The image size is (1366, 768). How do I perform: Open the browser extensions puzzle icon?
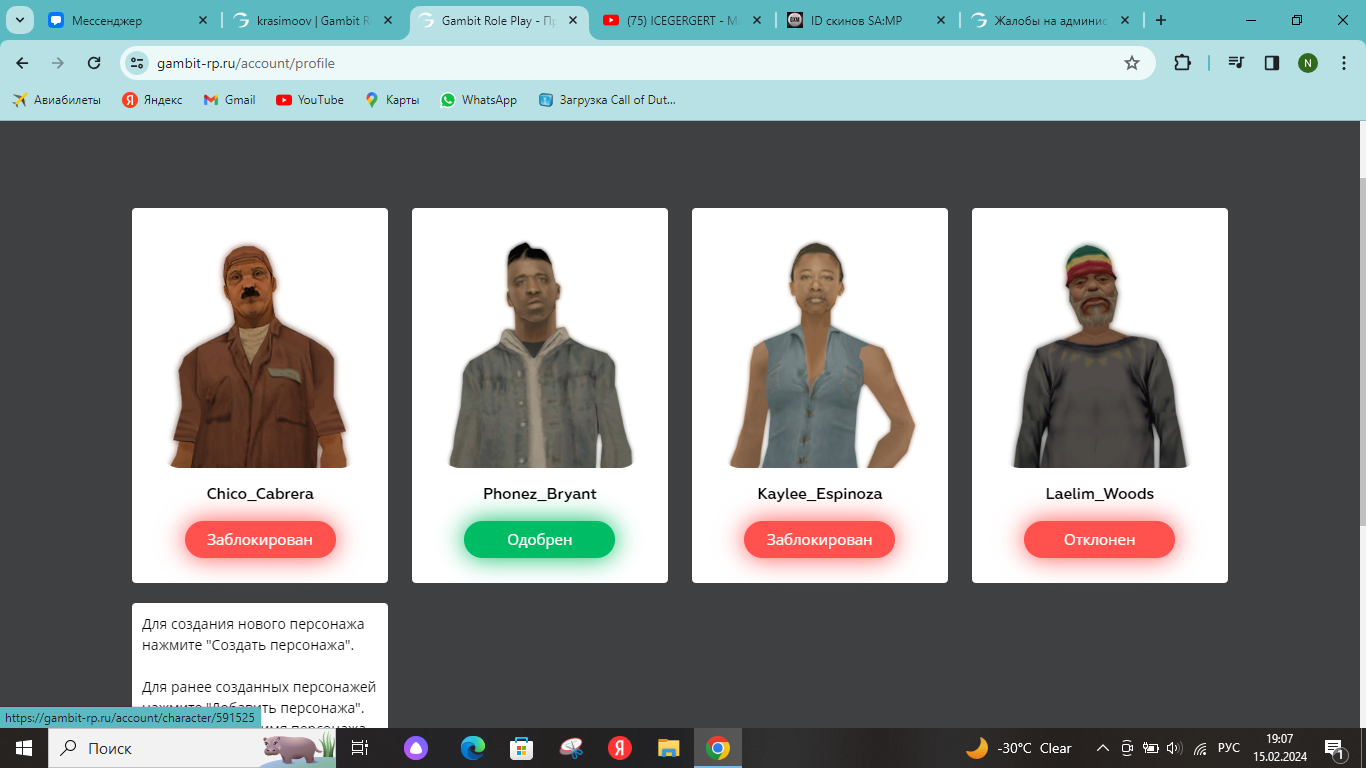tap(1182, 63)
